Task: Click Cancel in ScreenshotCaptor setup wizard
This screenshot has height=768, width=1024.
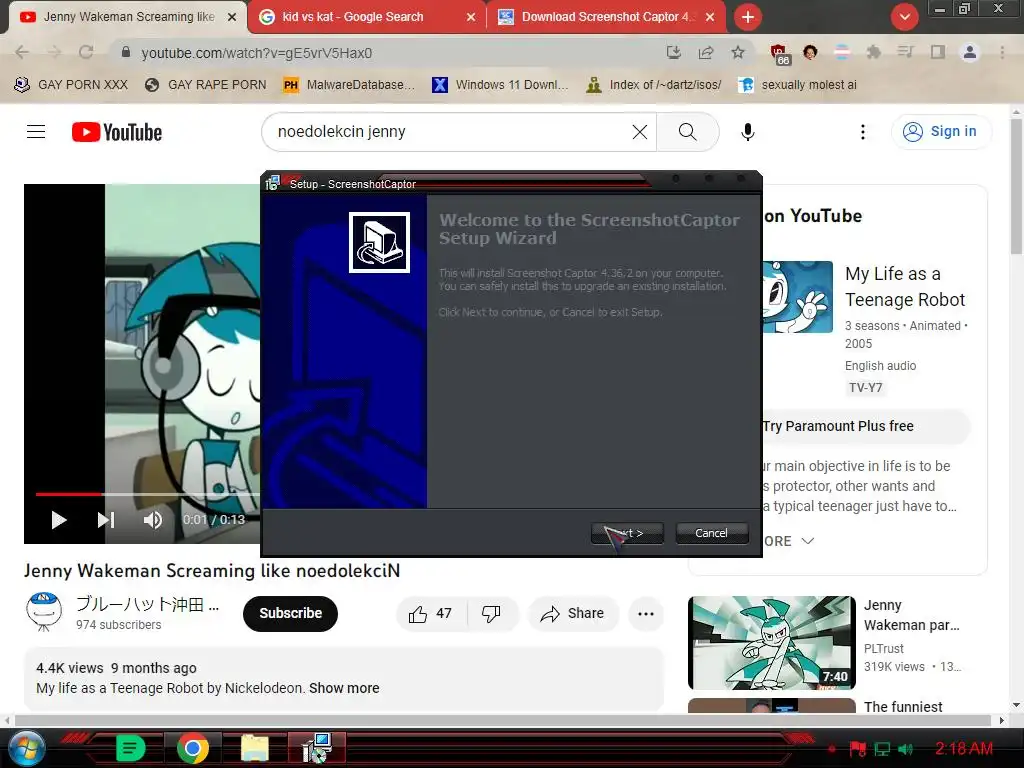Action: (x=711, y=533)
